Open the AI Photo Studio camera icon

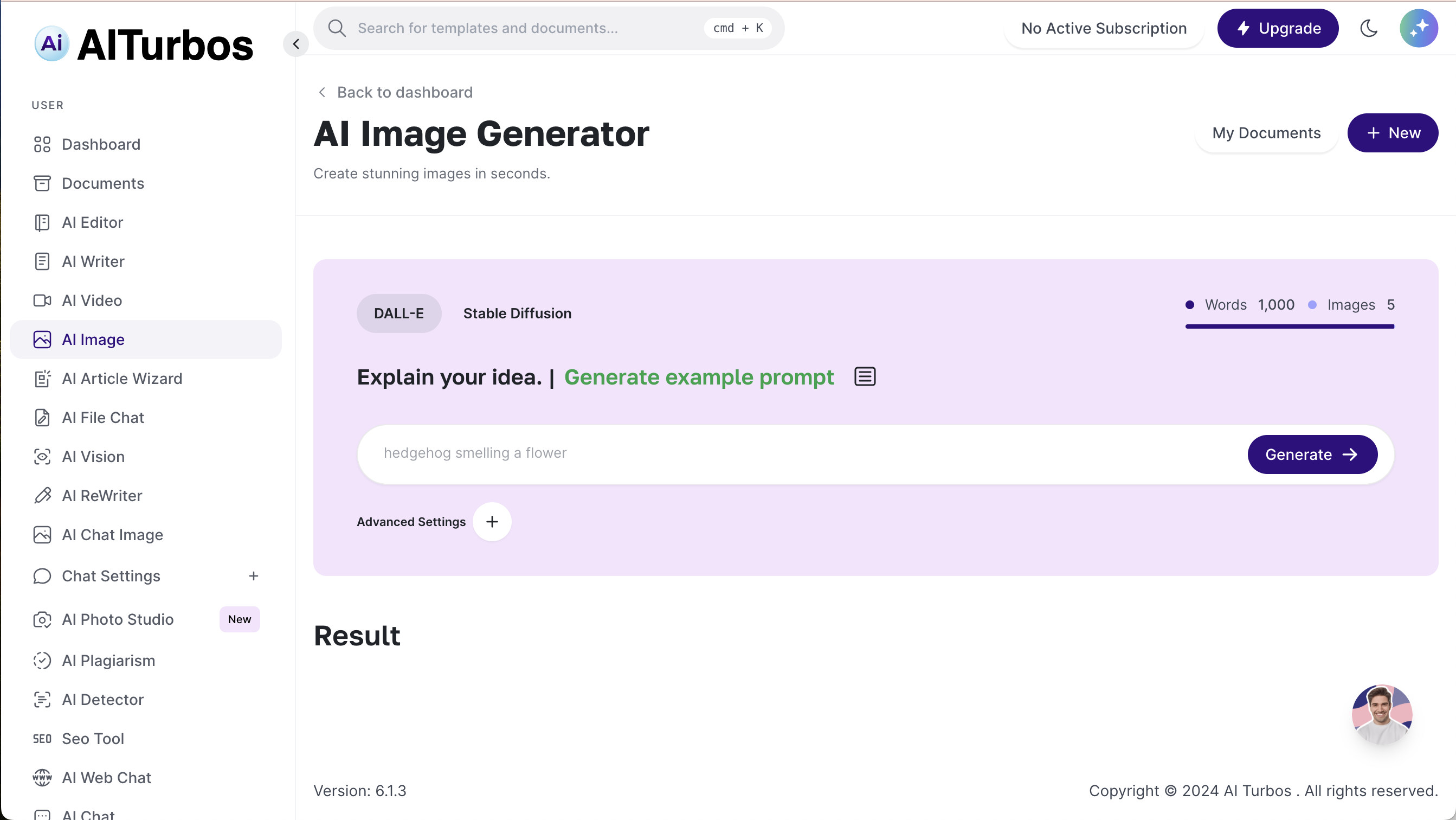[x=42, y=619]
